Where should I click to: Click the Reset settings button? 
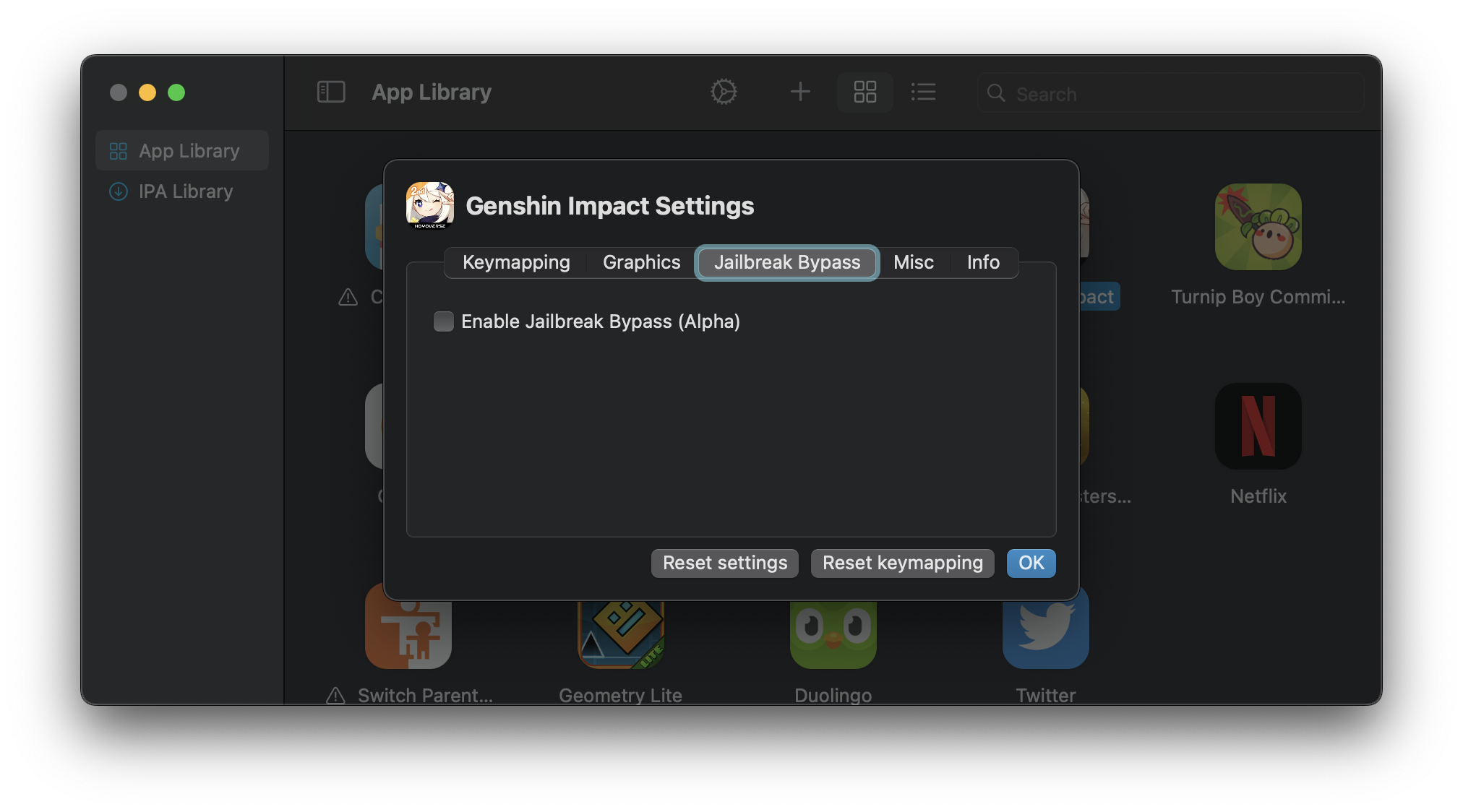724,562
